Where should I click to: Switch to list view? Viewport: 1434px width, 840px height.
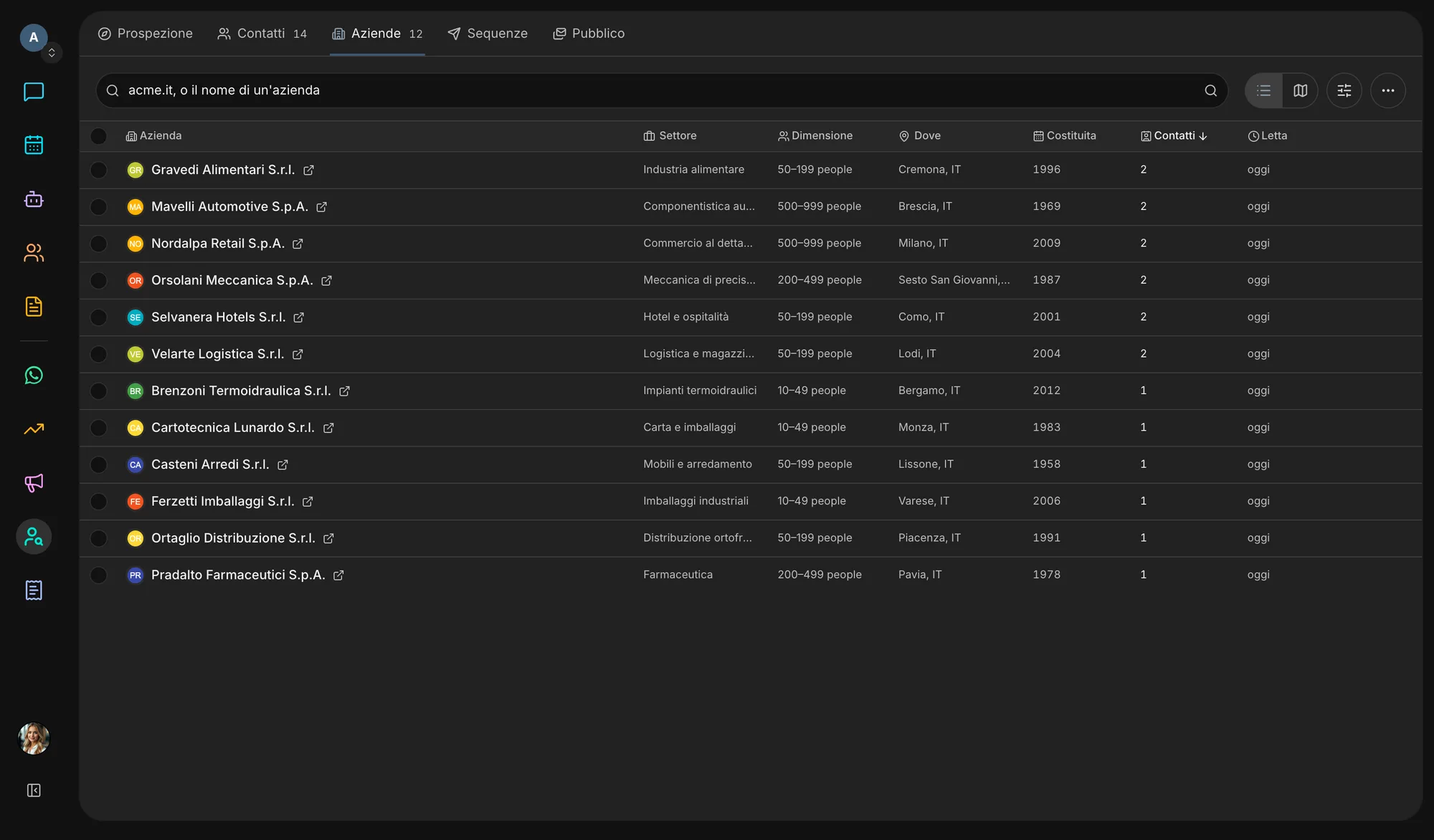coord(1263,90)
